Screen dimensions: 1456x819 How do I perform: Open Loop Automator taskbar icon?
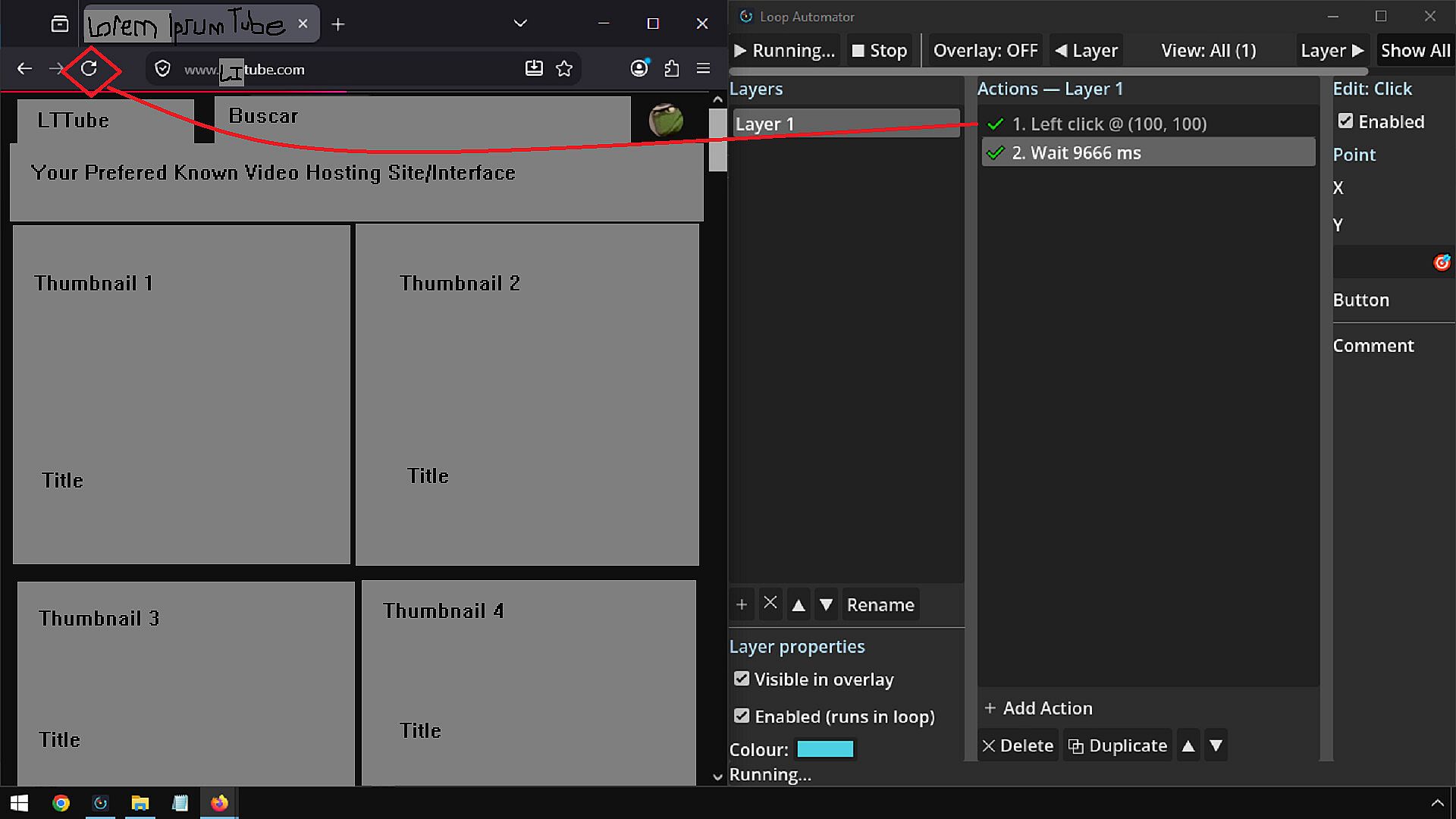[x=101, y=803]
